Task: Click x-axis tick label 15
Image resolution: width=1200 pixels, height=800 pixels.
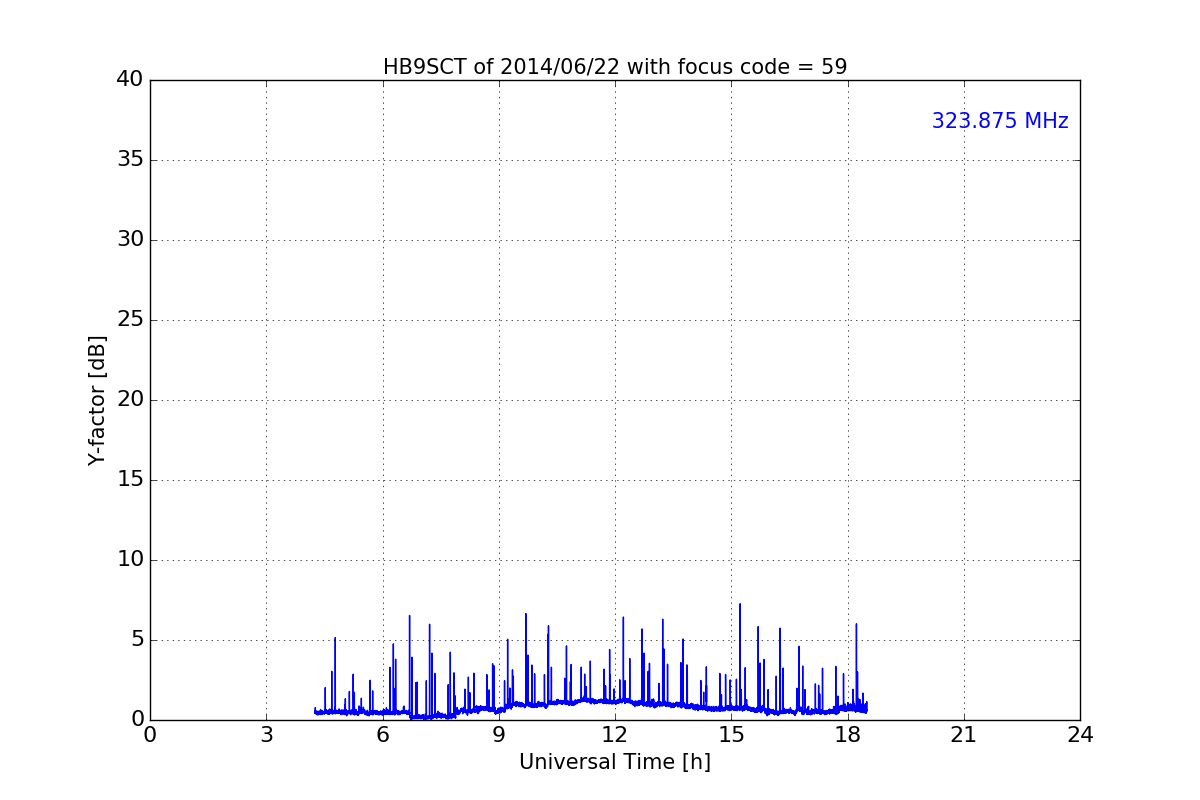Action: coord(731,735)
